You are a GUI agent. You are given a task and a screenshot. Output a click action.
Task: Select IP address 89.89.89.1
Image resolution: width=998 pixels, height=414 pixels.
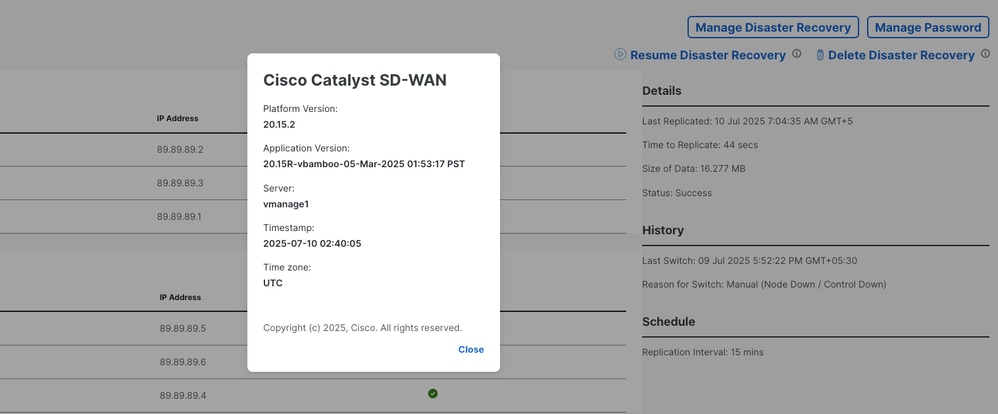[179, 217]
